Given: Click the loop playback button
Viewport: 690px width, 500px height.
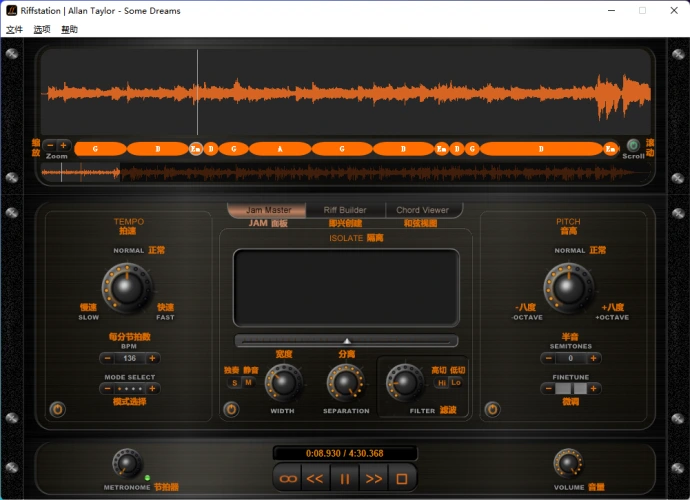Looking at the screenshot, I should click(288, 479).
